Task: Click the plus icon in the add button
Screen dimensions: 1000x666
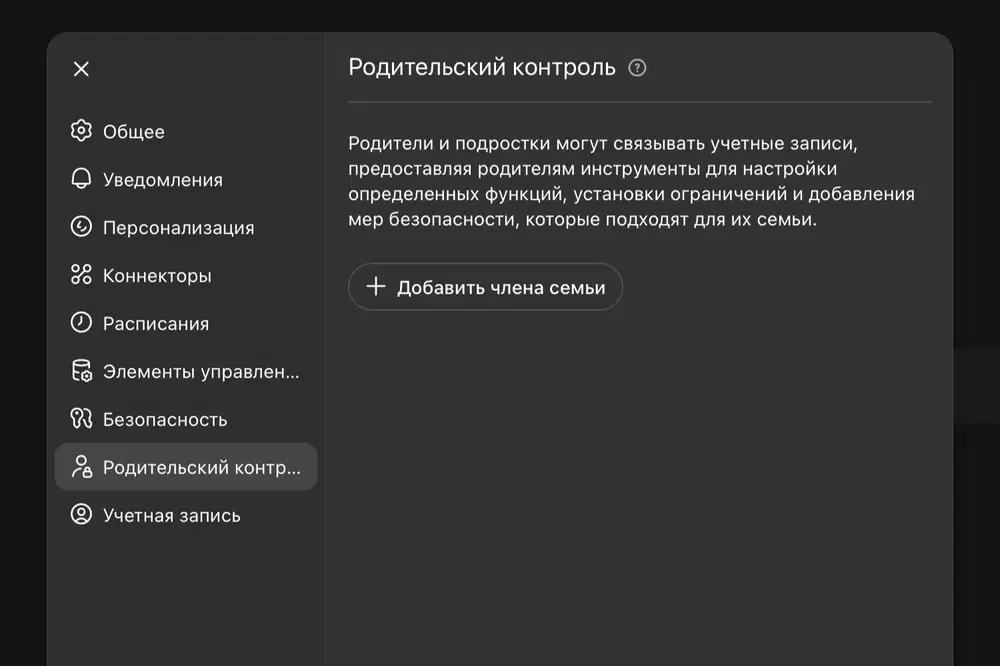Action: tap(375, 287)
